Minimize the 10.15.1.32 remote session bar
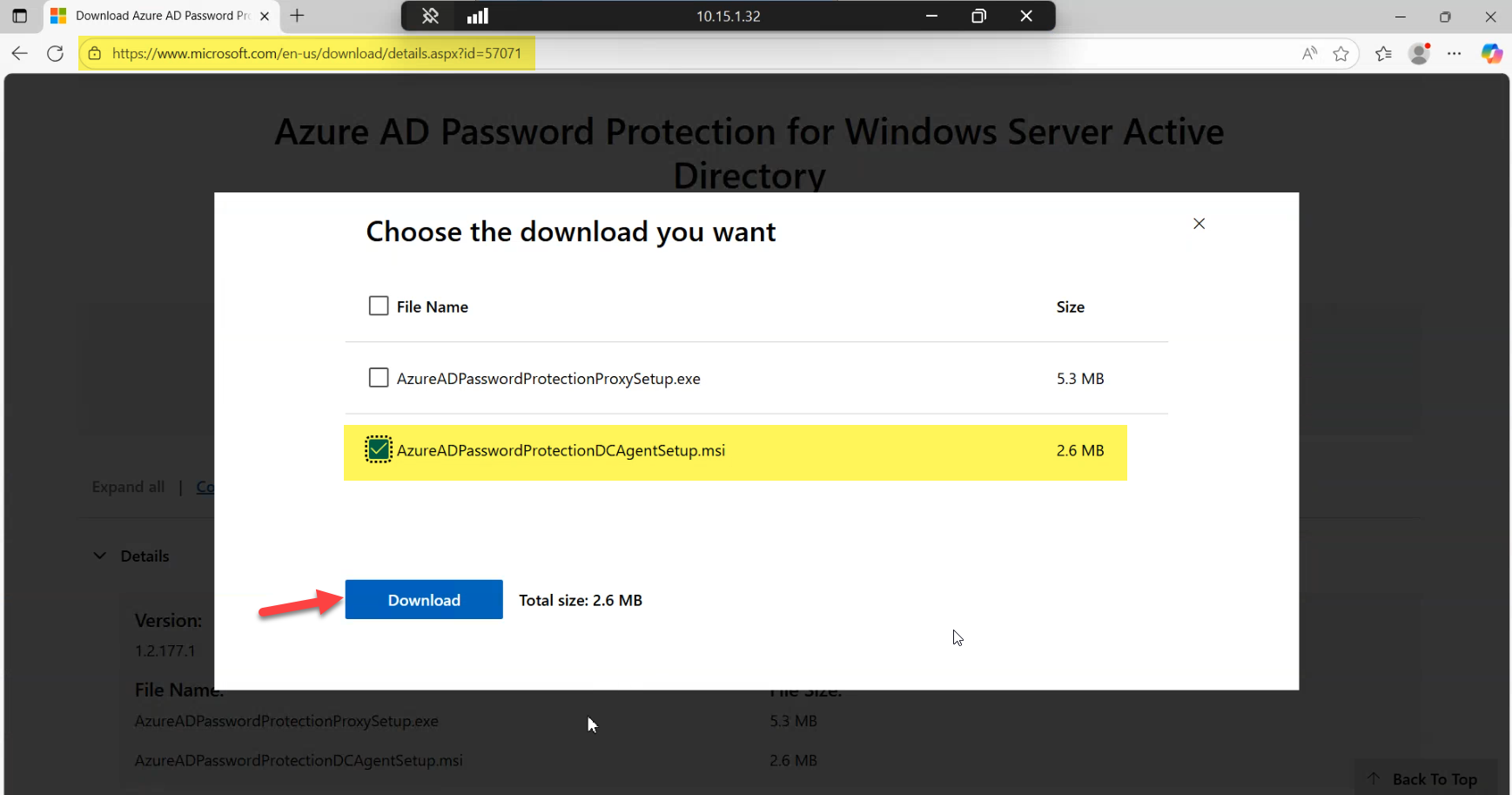 click(931, 16)
